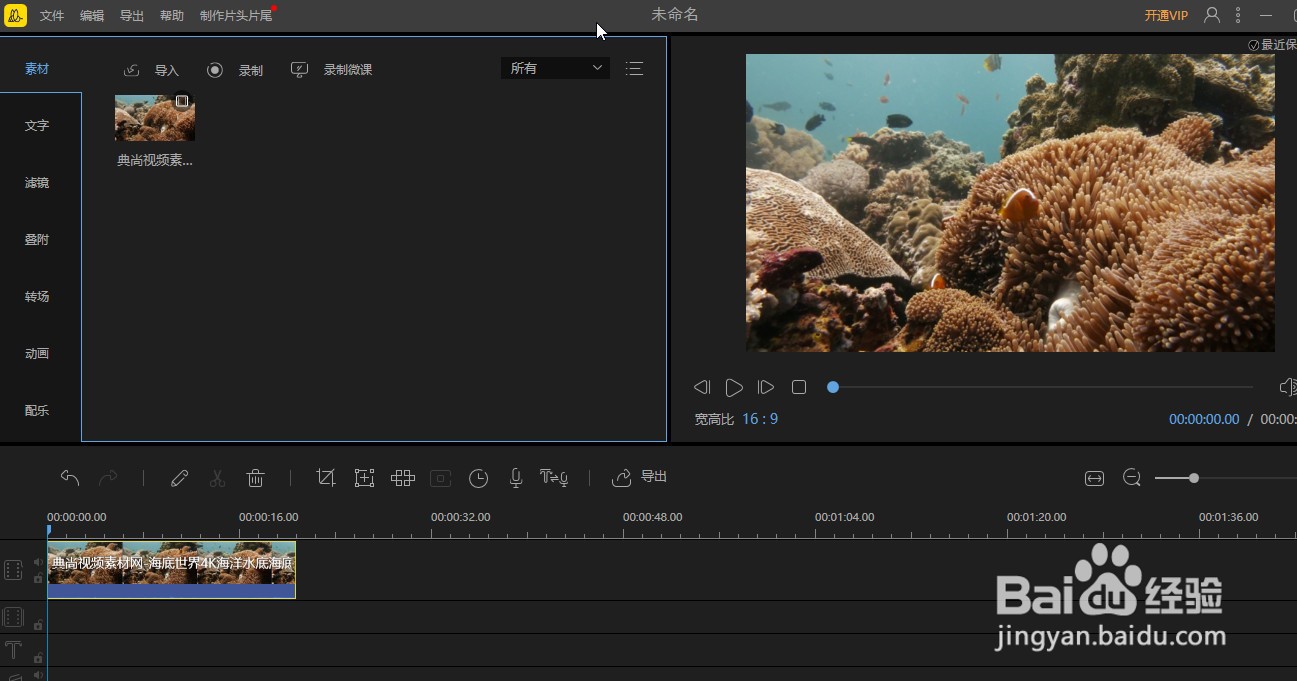Select the zoom/focus frame tool
1297x681 pixels.
[364, 478]
